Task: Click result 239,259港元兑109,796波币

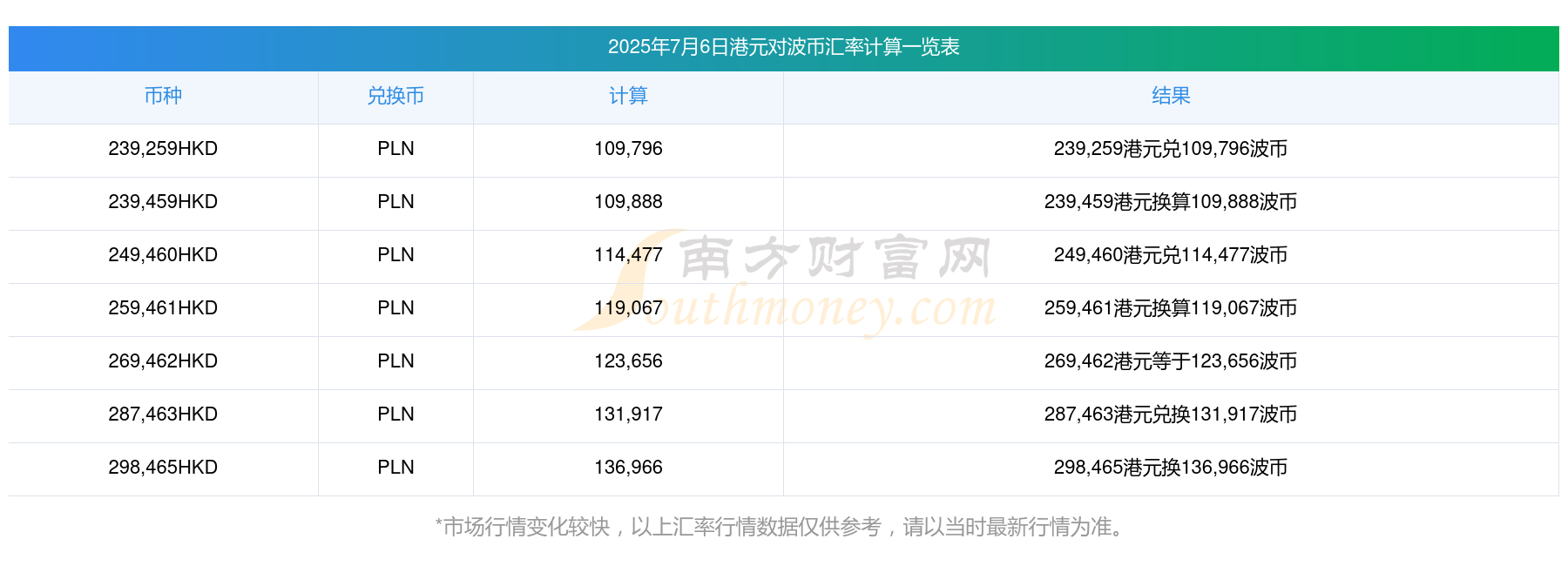Action: point(1171,149)
